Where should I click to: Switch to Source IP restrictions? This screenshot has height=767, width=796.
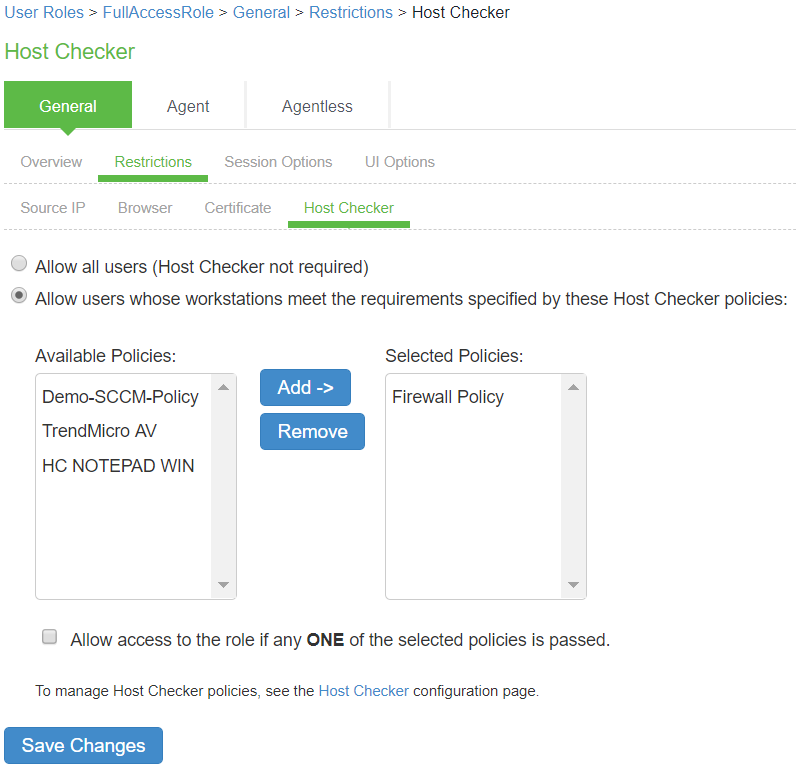pos(52,208)
